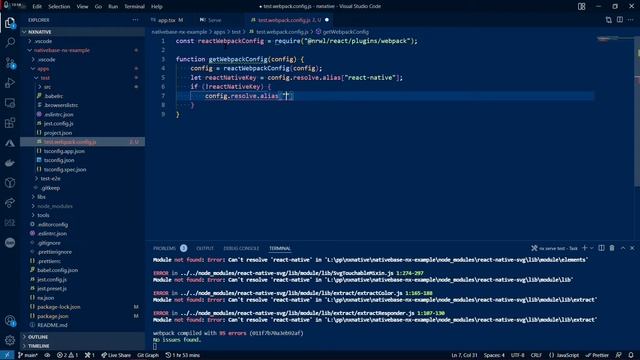
Task: Open the Search view in activity bar
Action: [10, 42]
